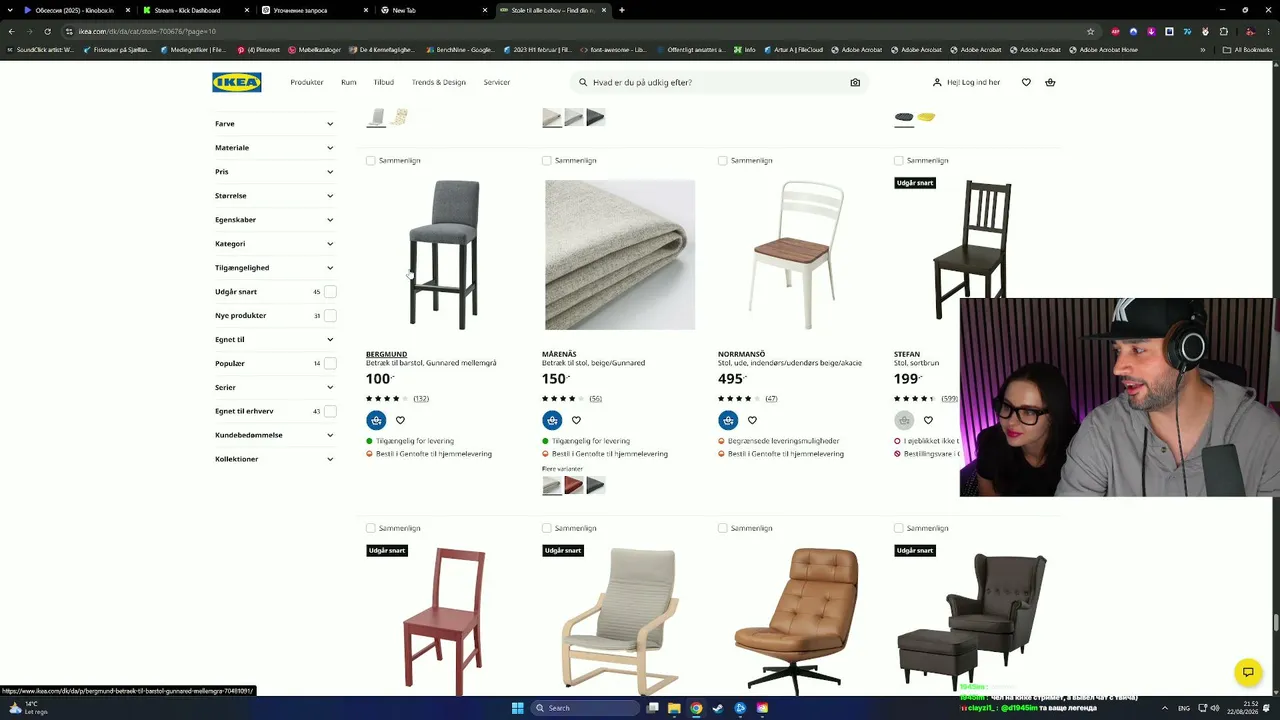Open the BERGMUND product link
Screen dimensions: 1280x720
(x=386, y=354)
